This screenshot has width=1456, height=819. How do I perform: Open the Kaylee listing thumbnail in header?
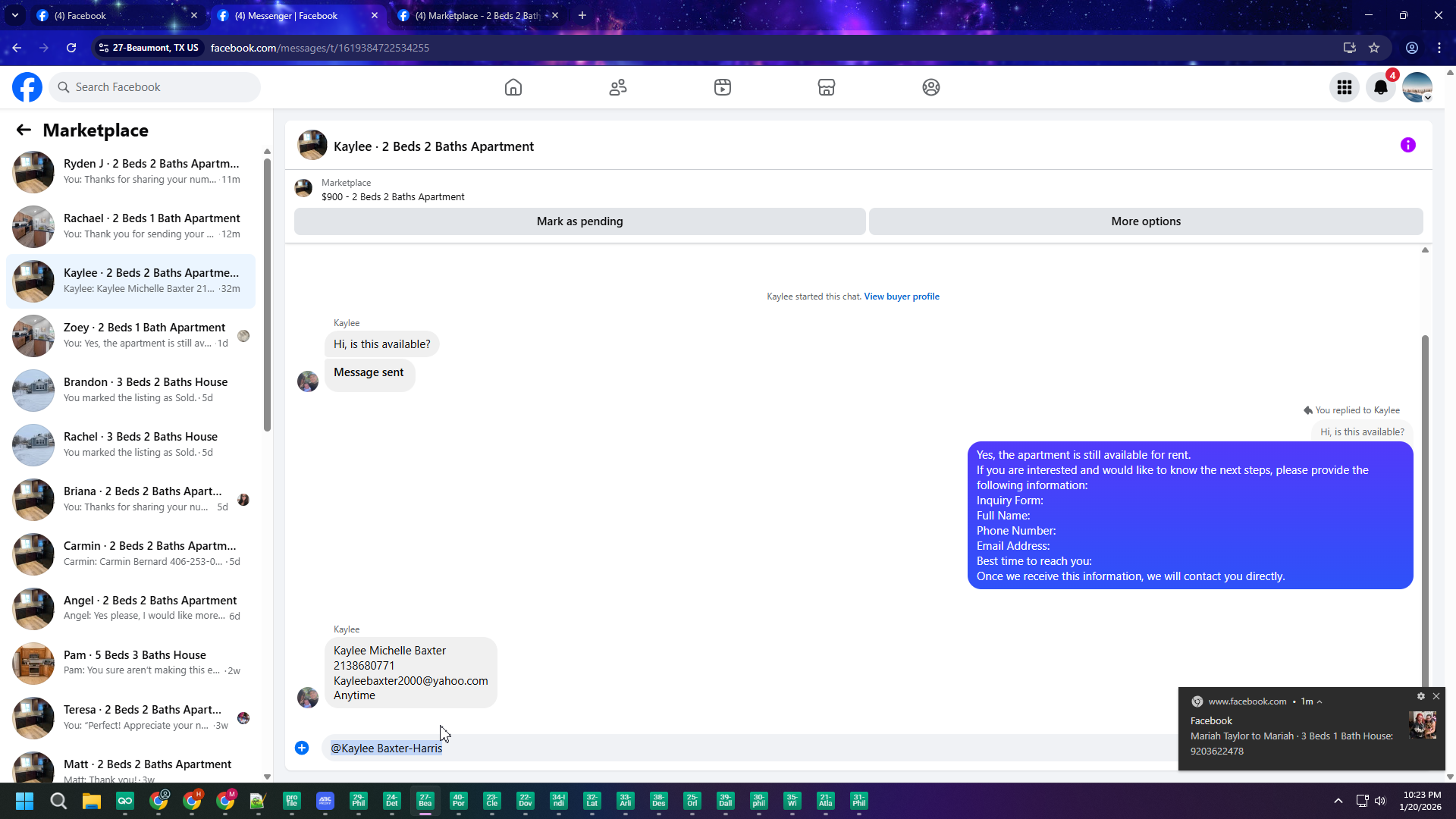(312, 145)
